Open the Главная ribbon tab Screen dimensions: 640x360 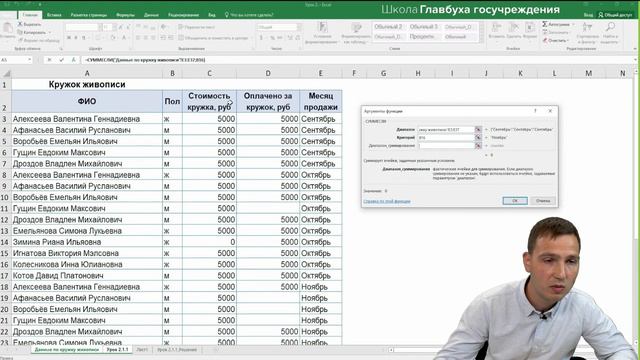coord(30,15)
